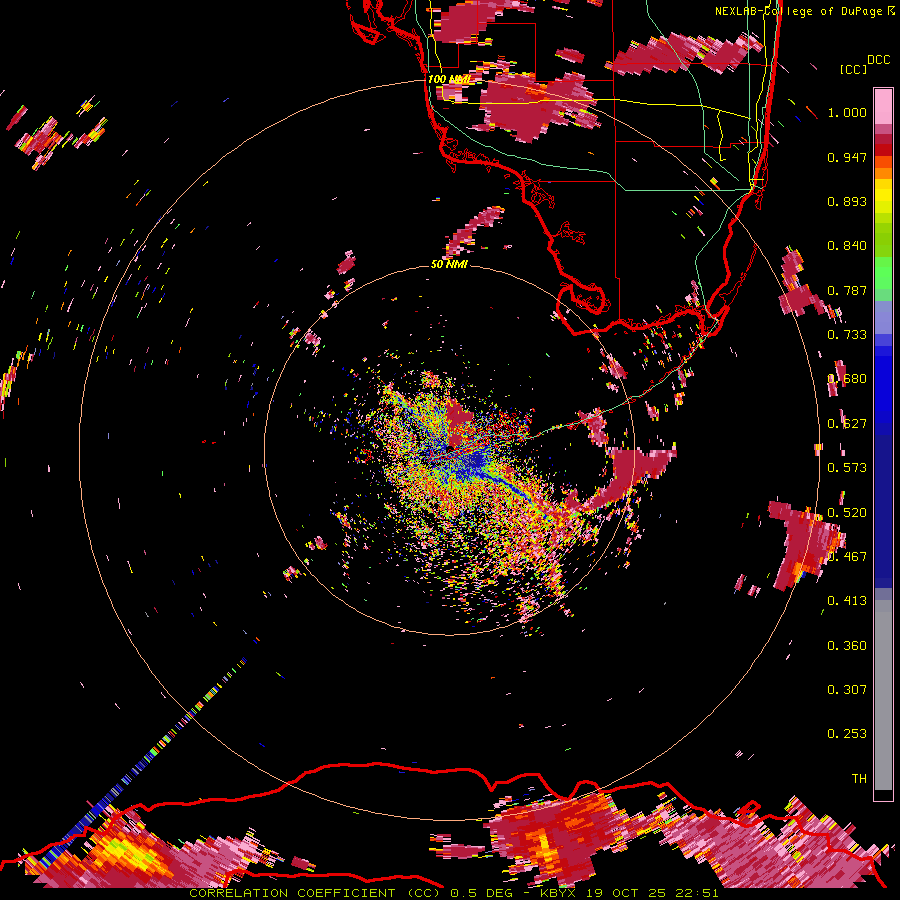Select the 0.360 scale value

[x=847, y=646]
